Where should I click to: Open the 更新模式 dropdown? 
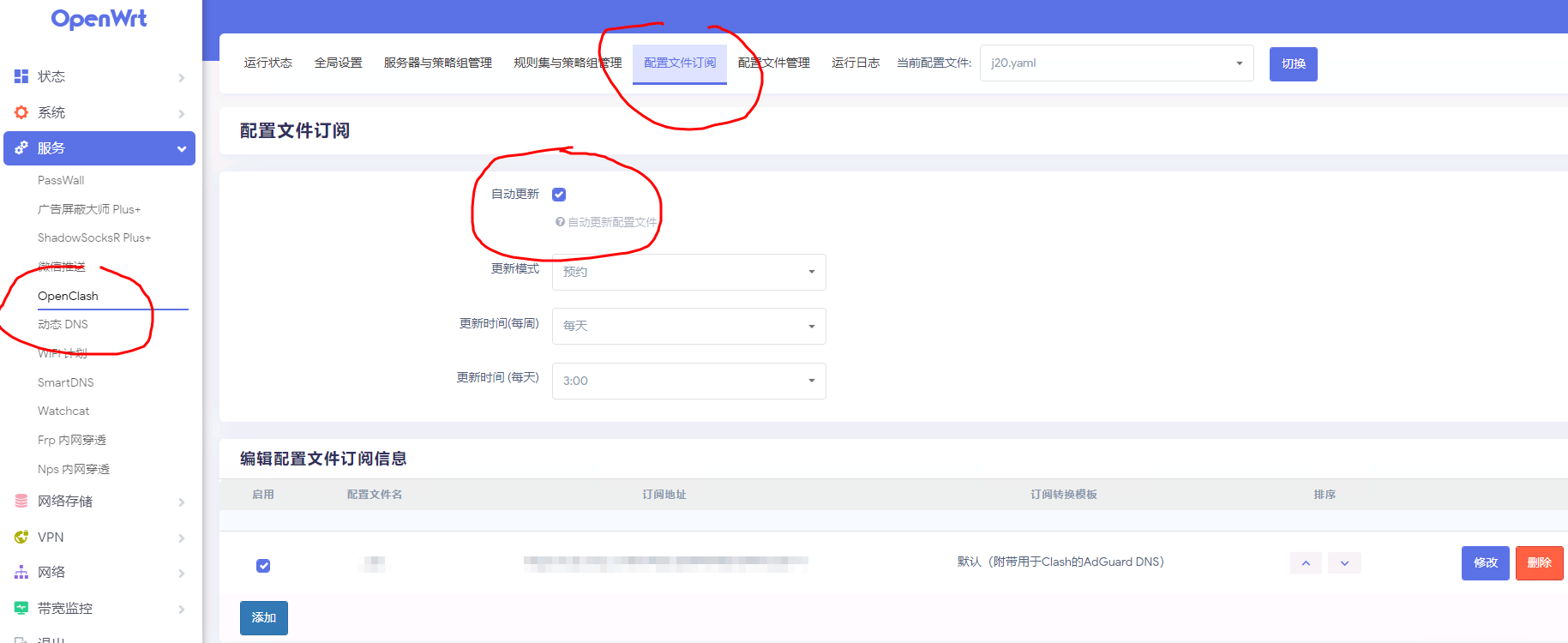coord(688,272)
